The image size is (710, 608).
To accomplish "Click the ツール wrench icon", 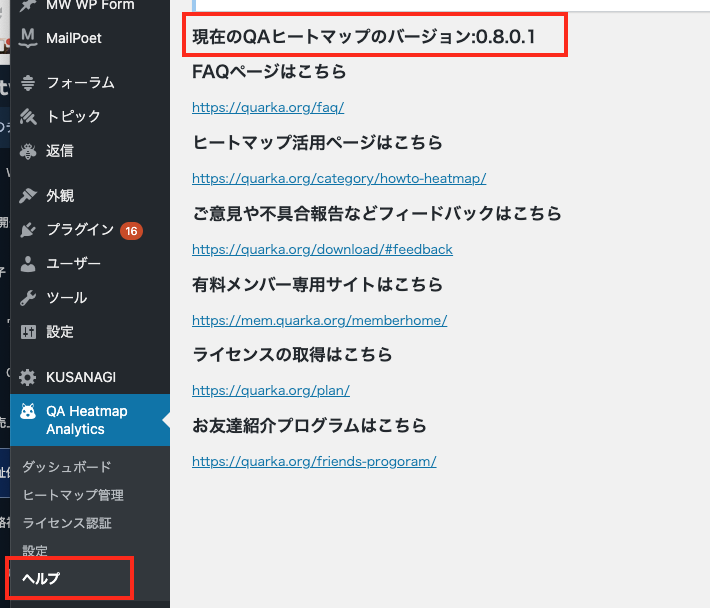I will coord(28,298).
